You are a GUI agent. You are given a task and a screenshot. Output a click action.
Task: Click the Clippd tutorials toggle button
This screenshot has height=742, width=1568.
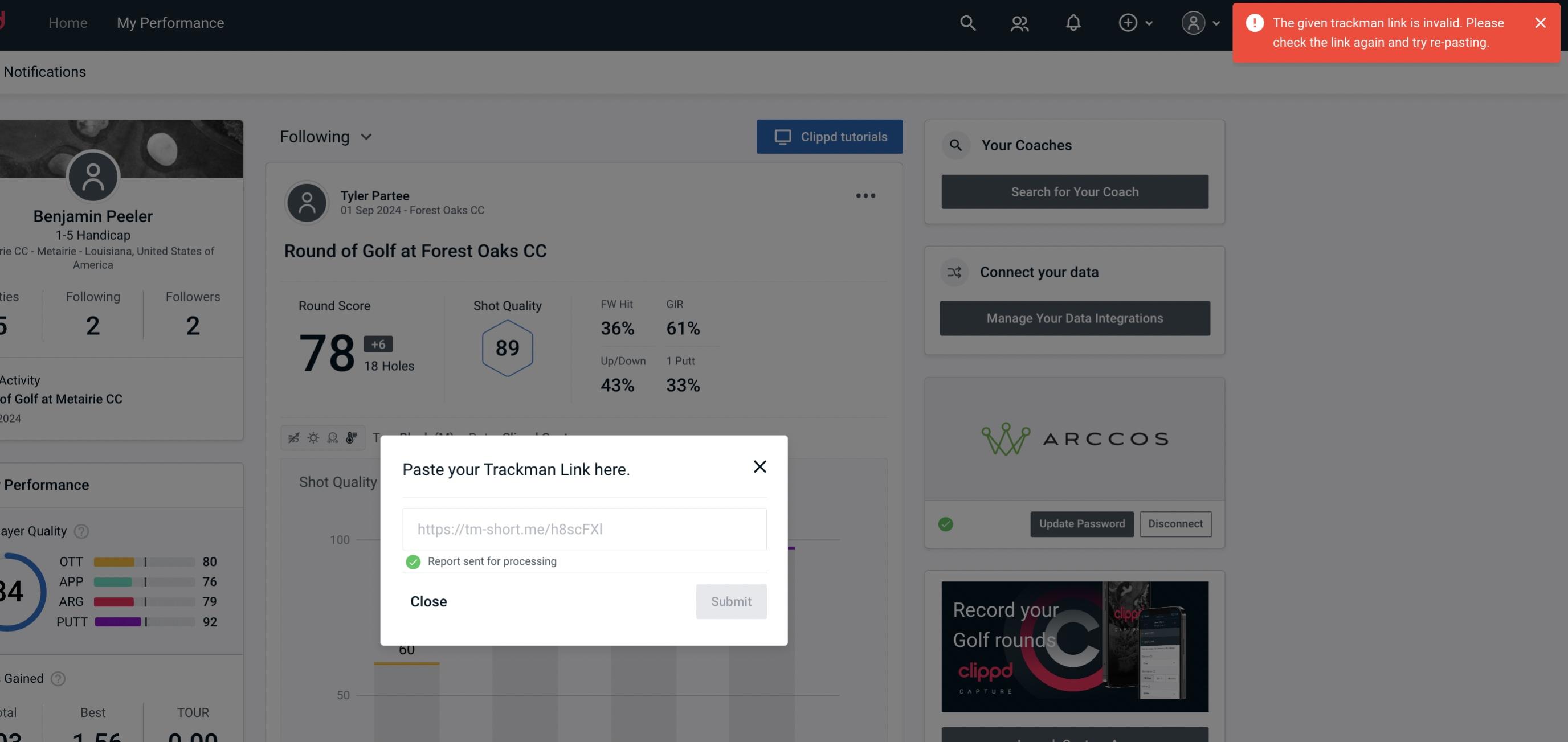coord(830,137)
